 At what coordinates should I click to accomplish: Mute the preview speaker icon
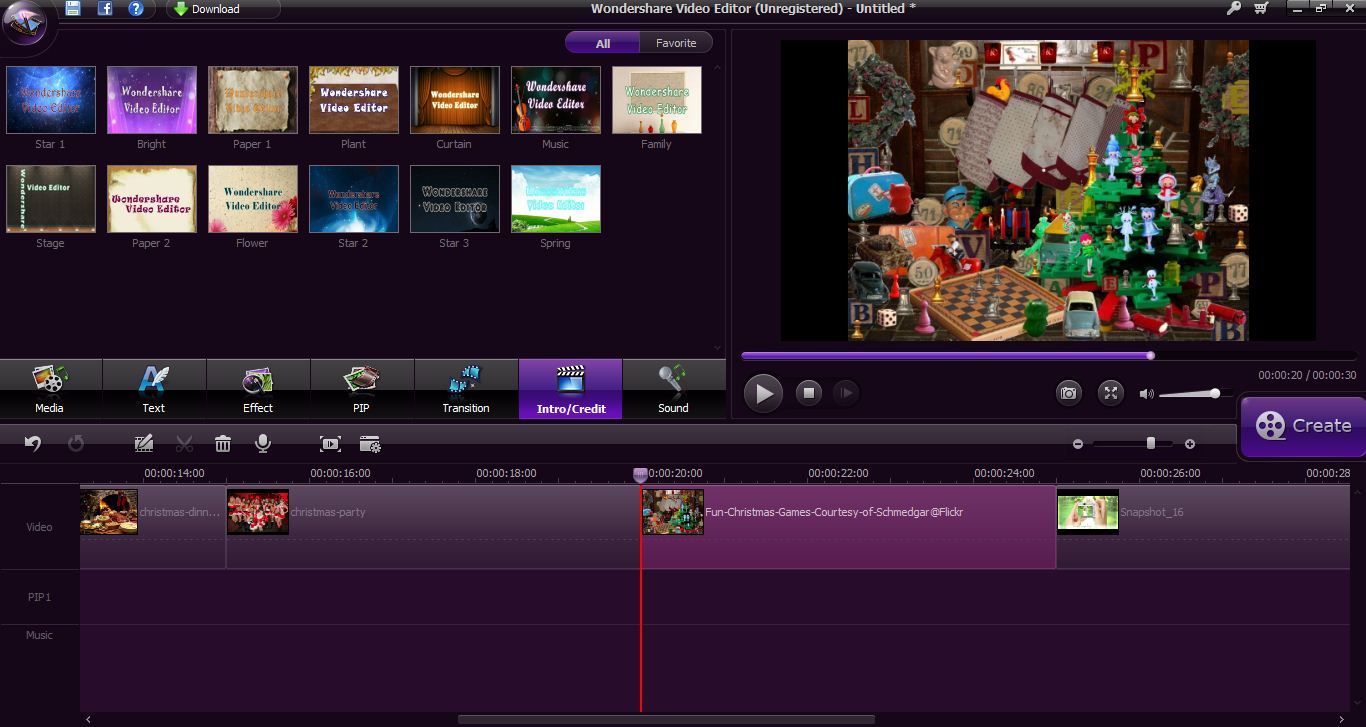pos(1146,394)
